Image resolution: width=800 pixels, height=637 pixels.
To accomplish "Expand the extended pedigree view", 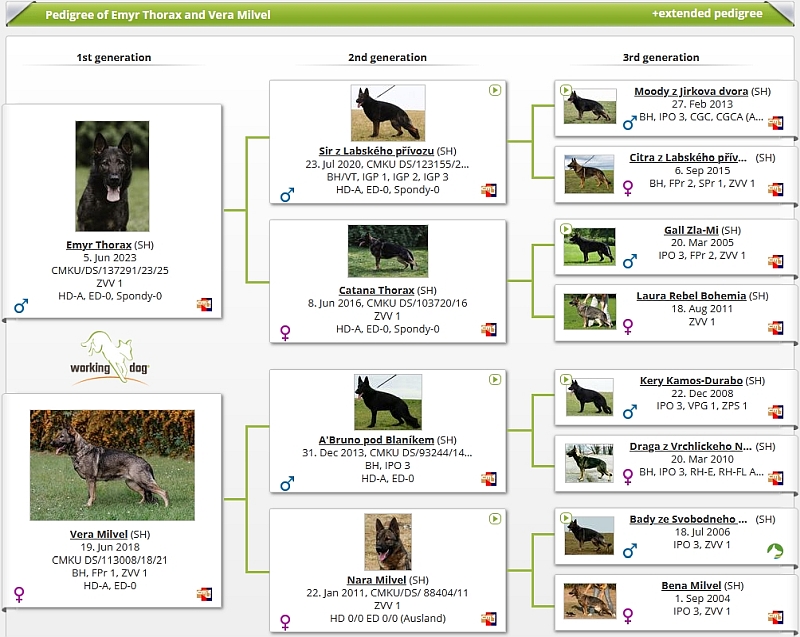I will click(x=706, y=14).
